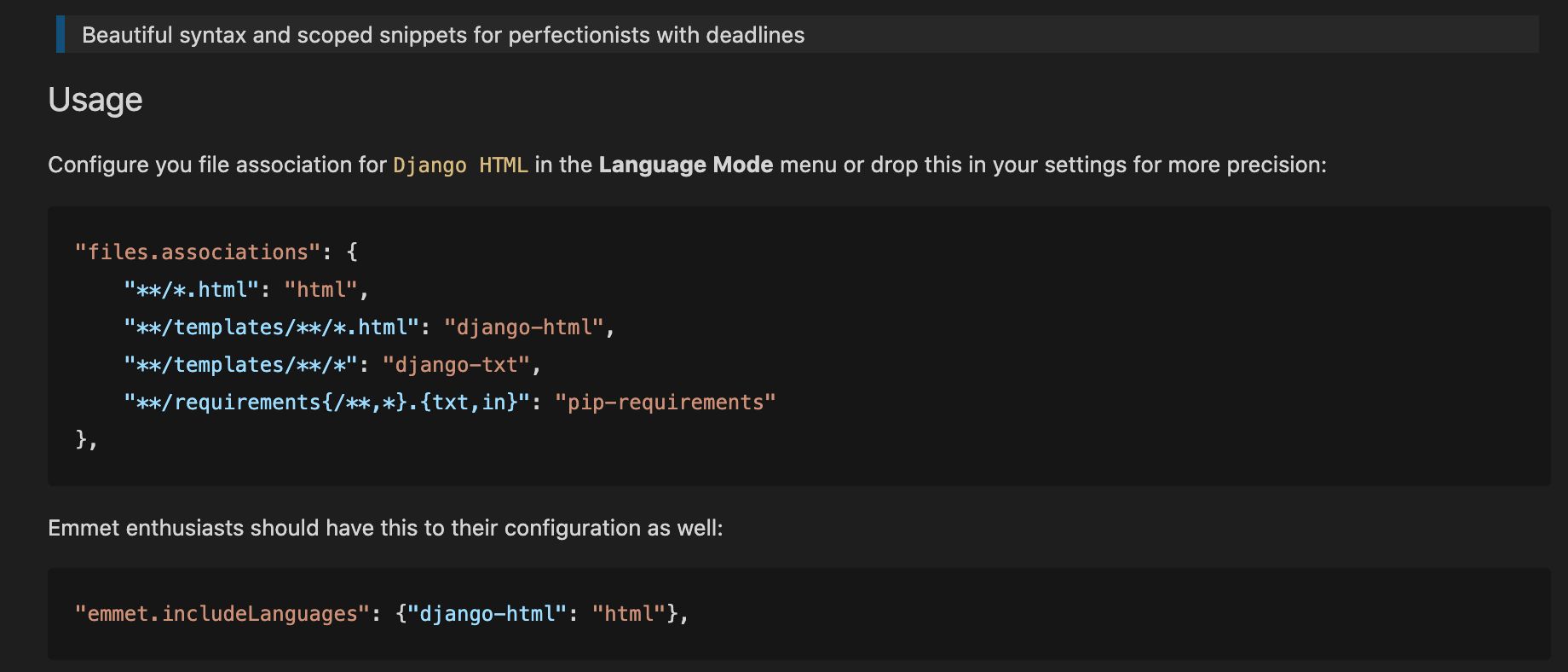Click the "django-html" value in files.associations
Viewport: 1568px width, 672px height.
coord(523,327)
